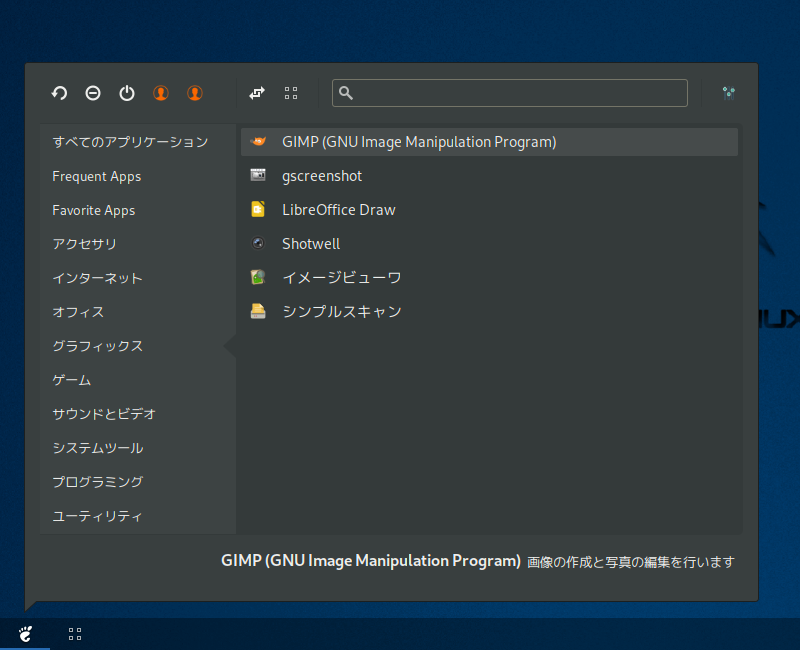Select システムツール category

coord(138,448)
